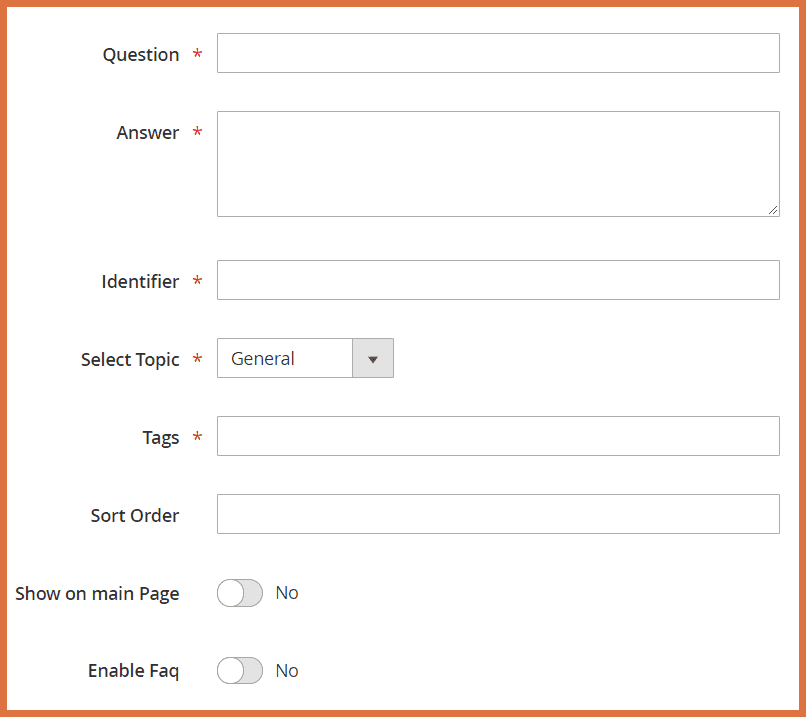Screen dimensions: 806x717
Task: Click the No text next to Enable Faq
Action: click(287, 671)
